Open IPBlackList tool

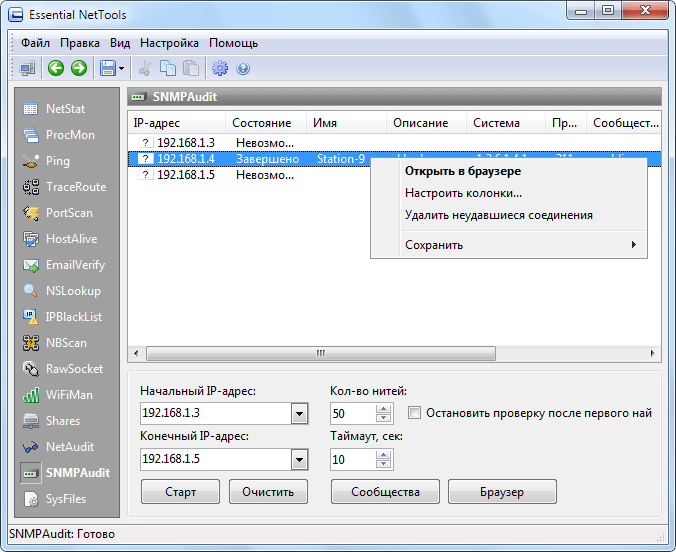(65, 317)
